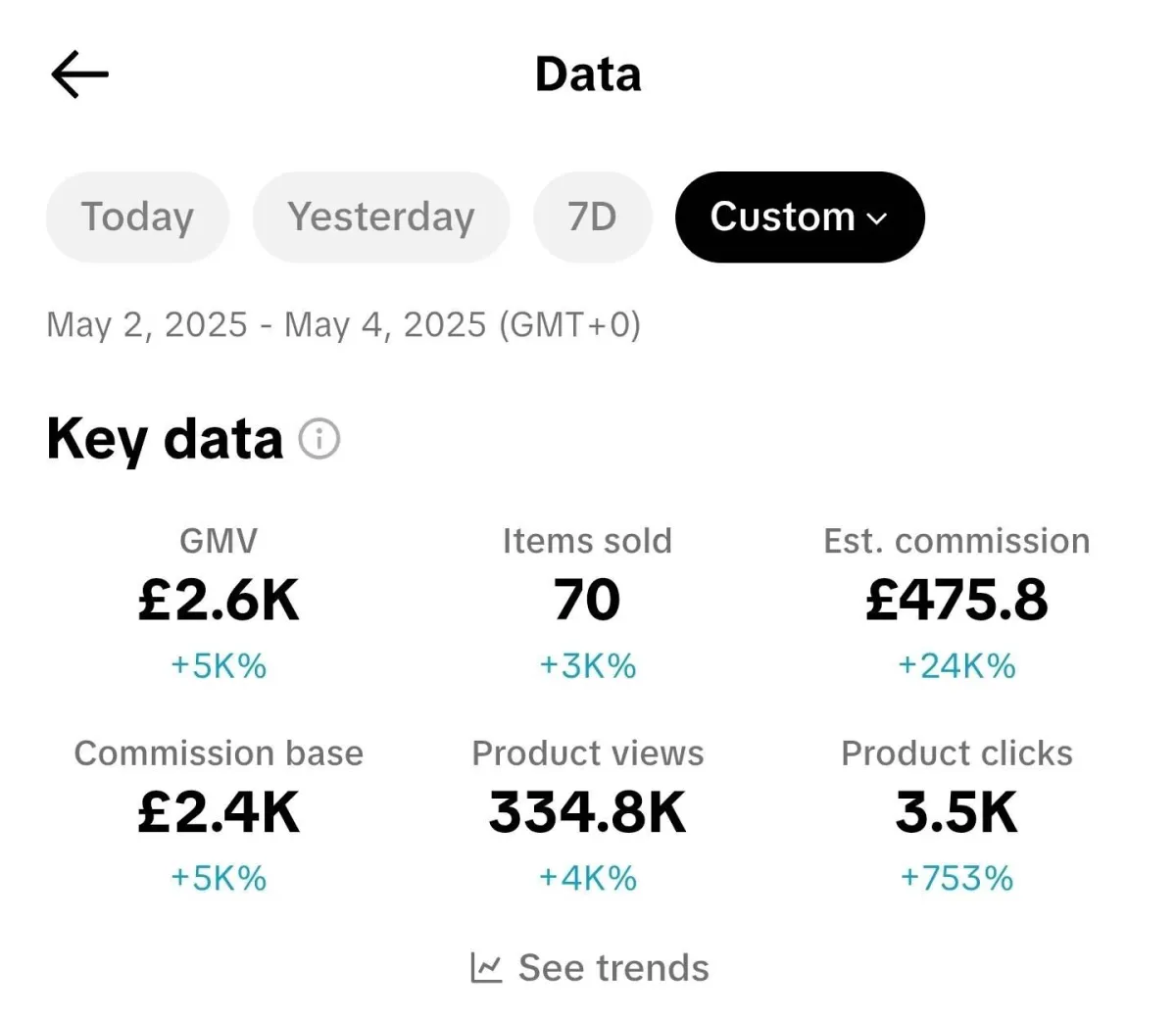Open the Est. commission £475.8 metric
Screen dimensions: 1176x1019
point(956,600)
